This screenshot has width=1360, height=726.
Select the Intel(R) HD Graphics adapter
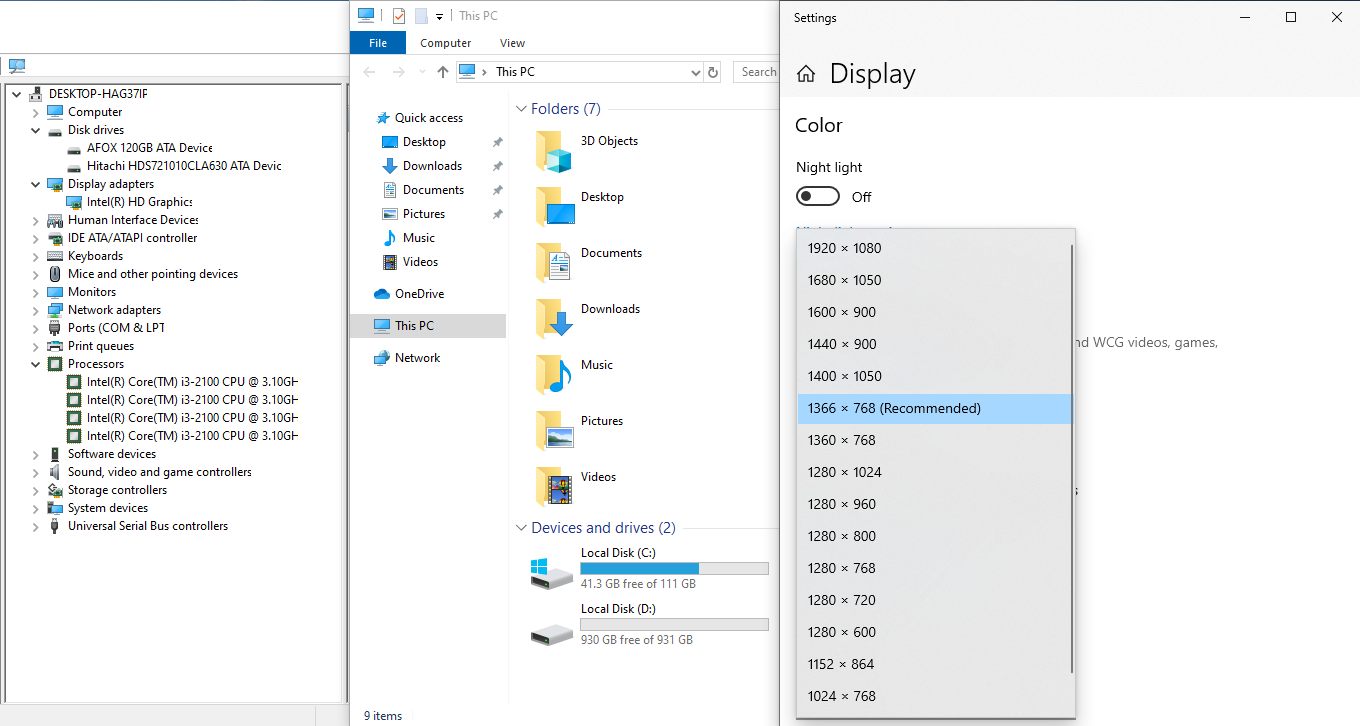click(x=139, y=202)
